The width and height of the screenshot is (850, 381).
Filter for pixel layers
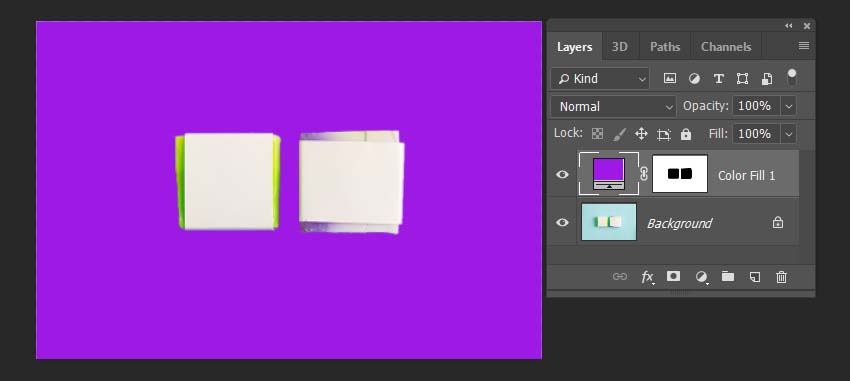pyautogui.click(x=670, y=79)
